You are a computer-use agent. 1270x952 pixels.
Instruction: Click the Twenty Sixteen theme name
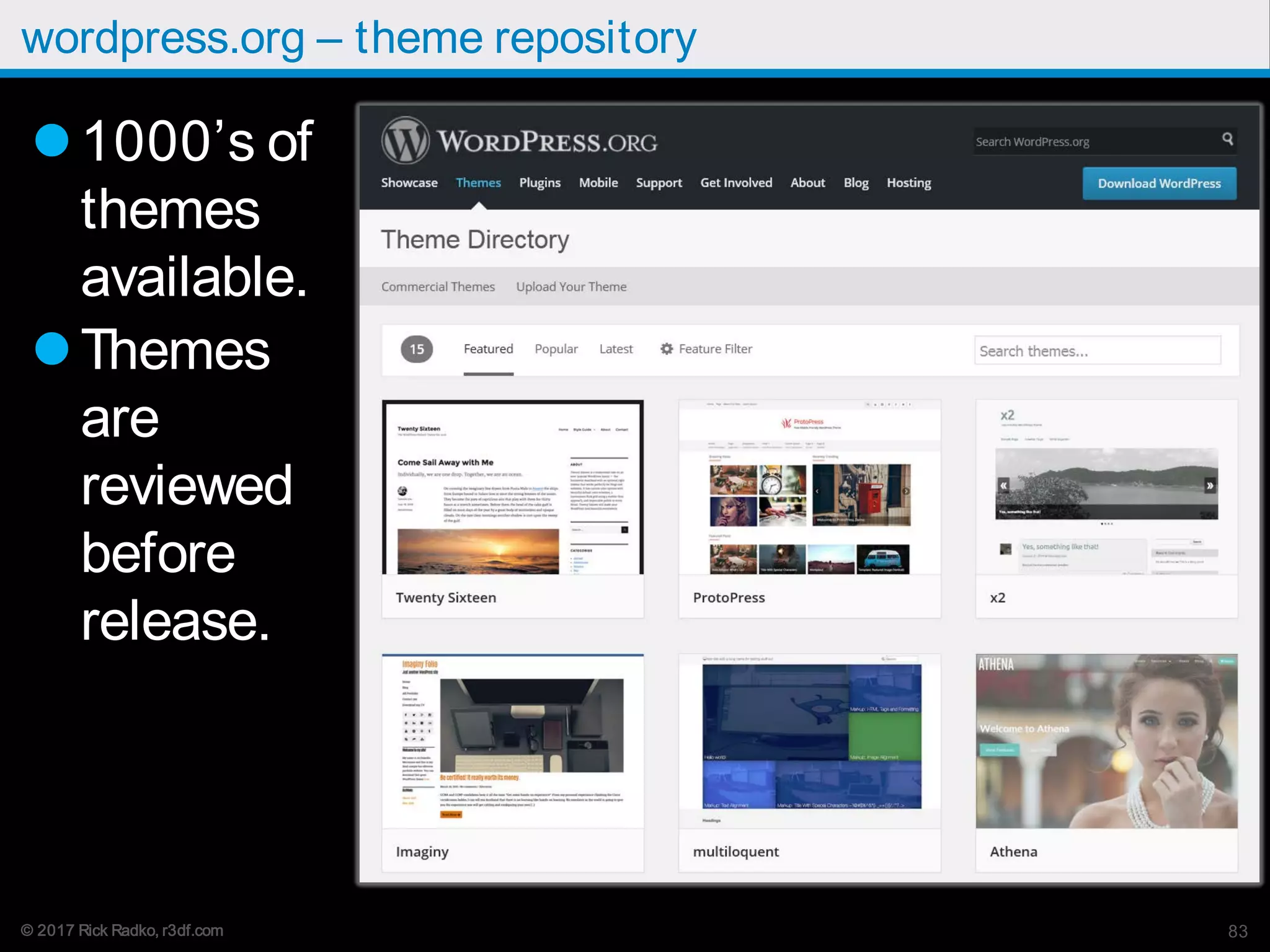(446, 597)
